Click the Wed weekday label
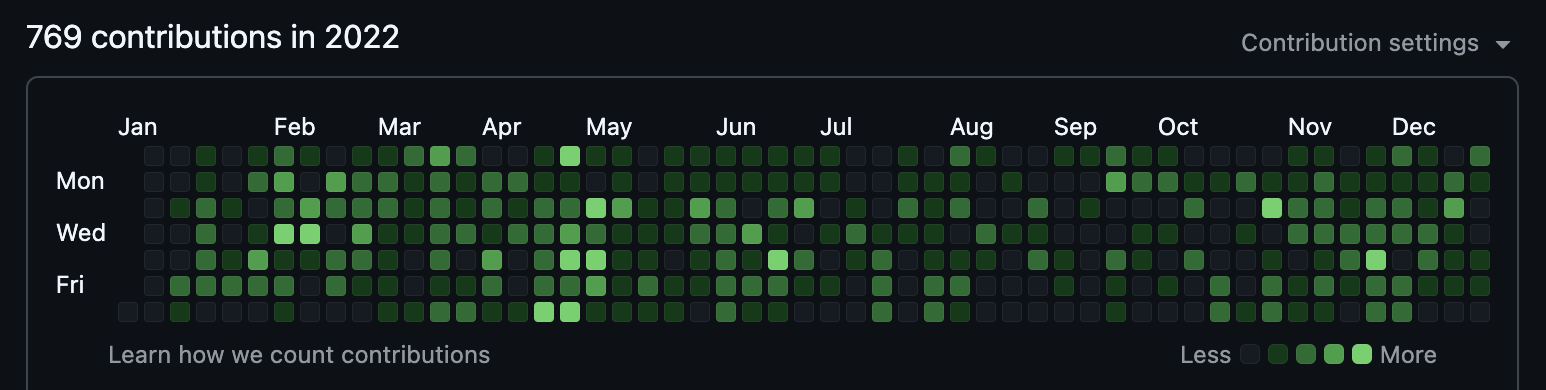 [81, 233]
